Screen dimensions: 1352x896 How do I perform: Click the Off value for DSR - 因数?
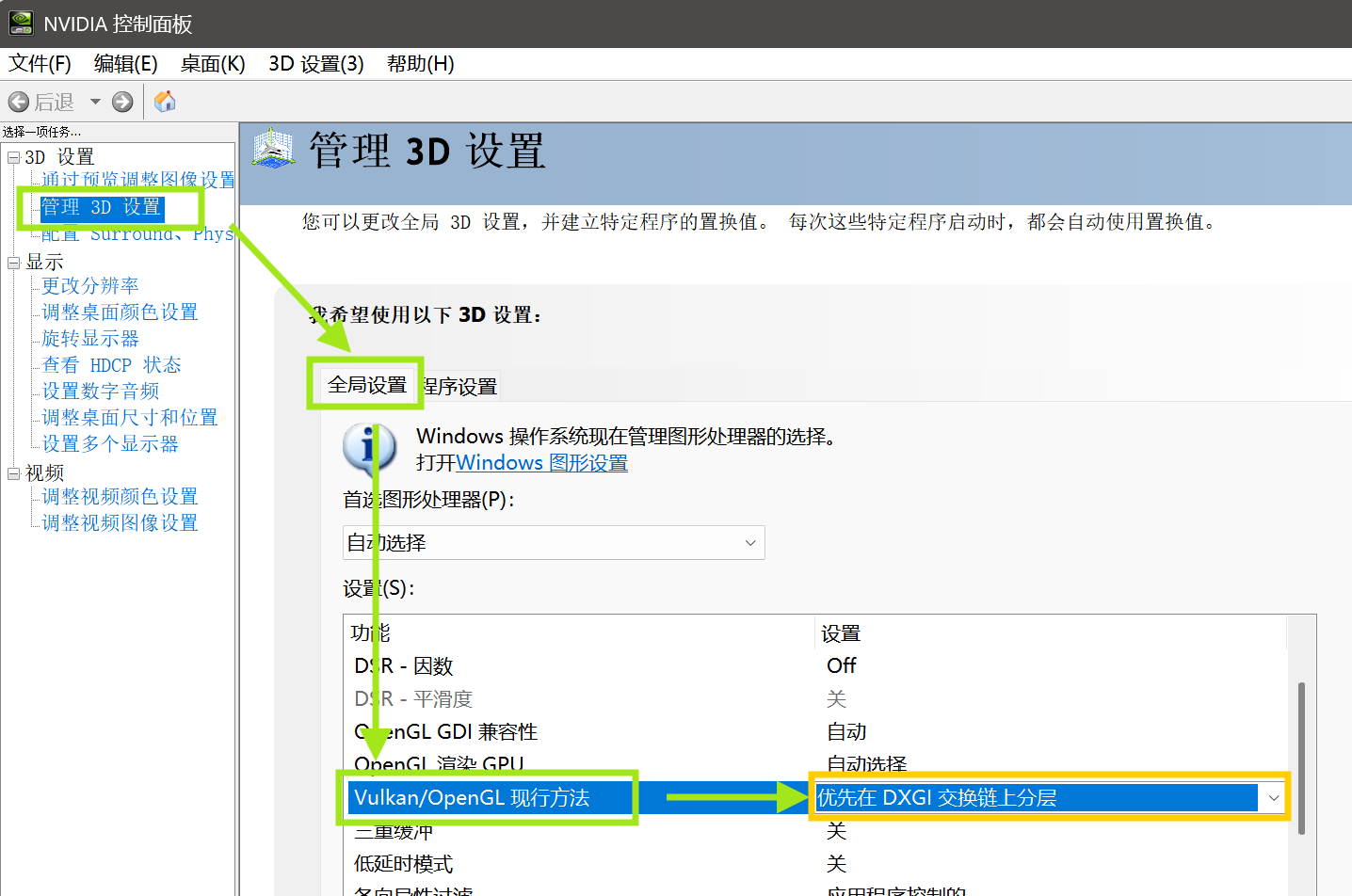[842, 666]
